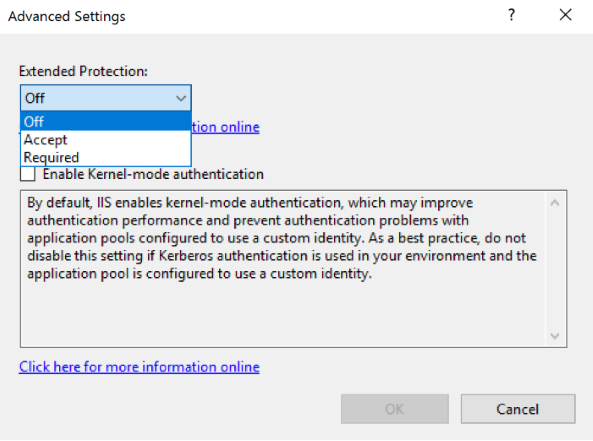Screen dimensions: 593x441
Task: Open the partially hidden online link beside the dropdown
Action: pos(226,127)
